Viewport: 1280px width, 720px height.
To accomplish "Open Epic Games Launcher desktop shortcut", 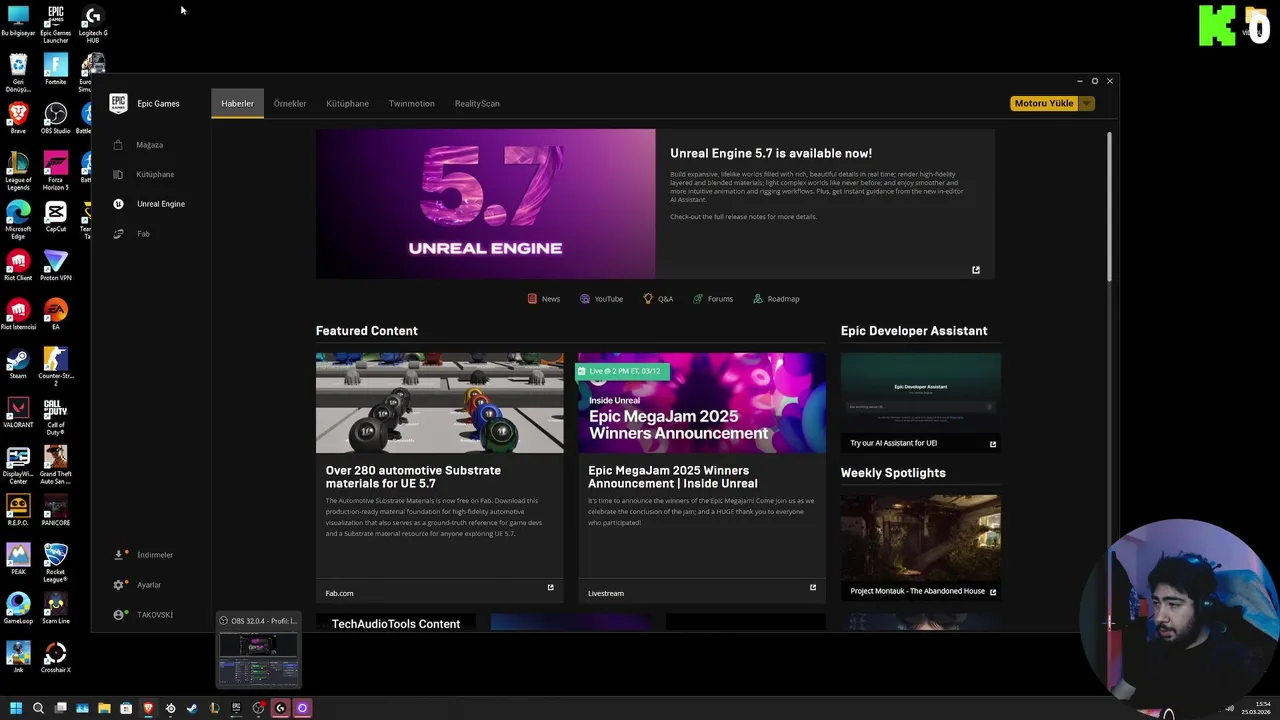I will (55, 24).
